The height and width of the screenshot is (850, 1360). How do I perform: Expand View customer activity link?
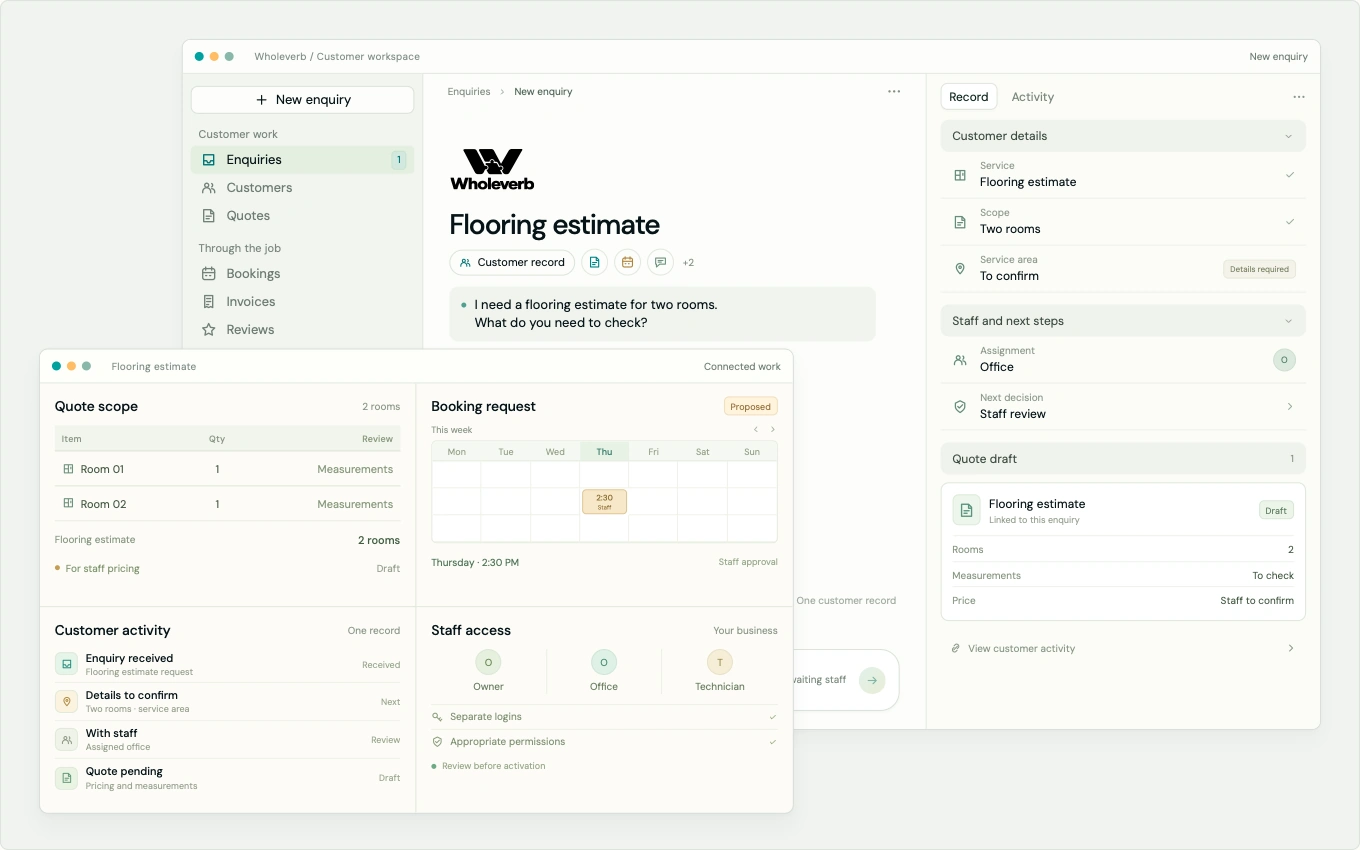click(x=1123, y=648)
